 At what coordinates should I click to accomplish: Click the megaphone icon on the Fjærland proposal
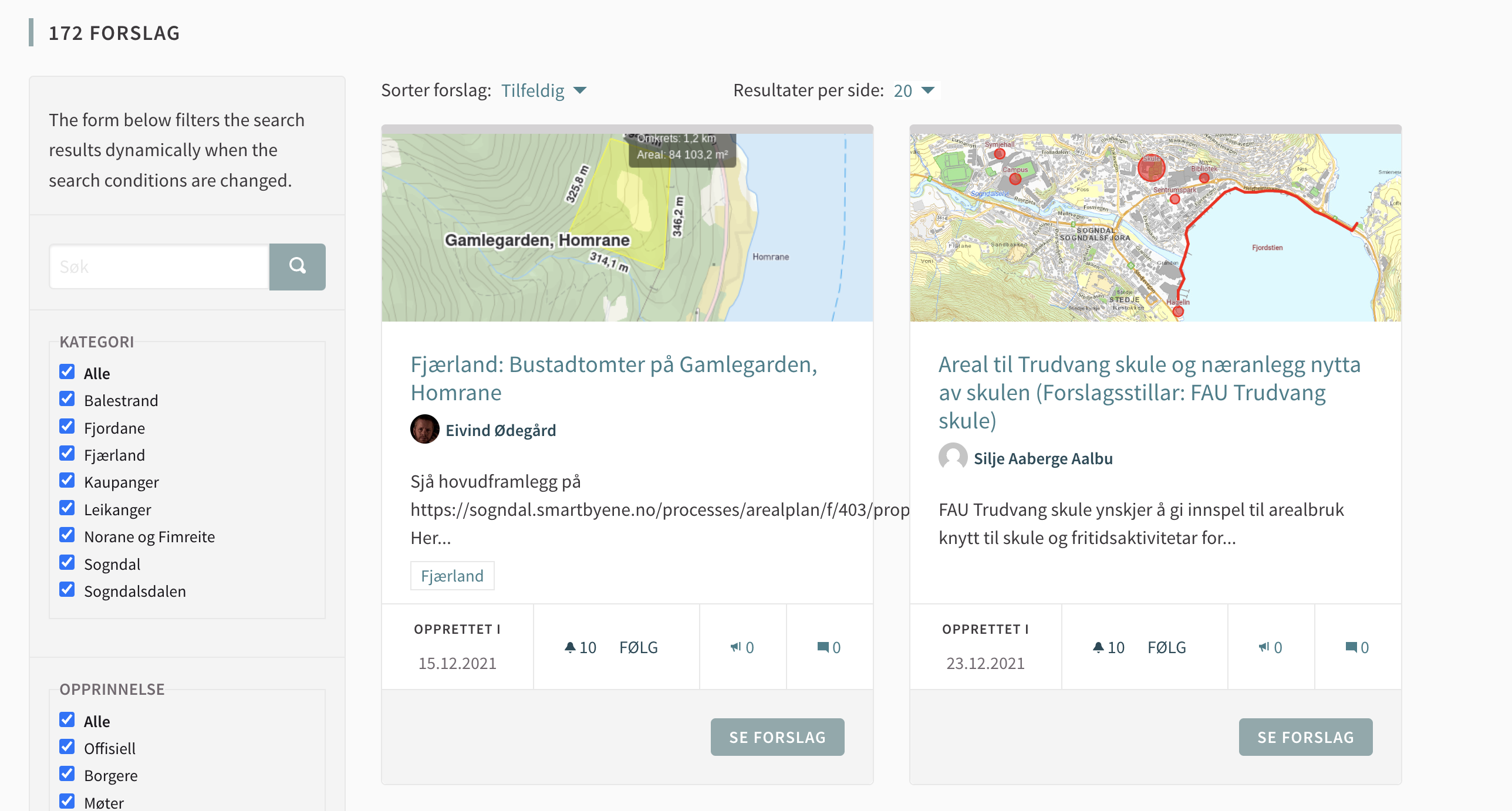[736, 647]
